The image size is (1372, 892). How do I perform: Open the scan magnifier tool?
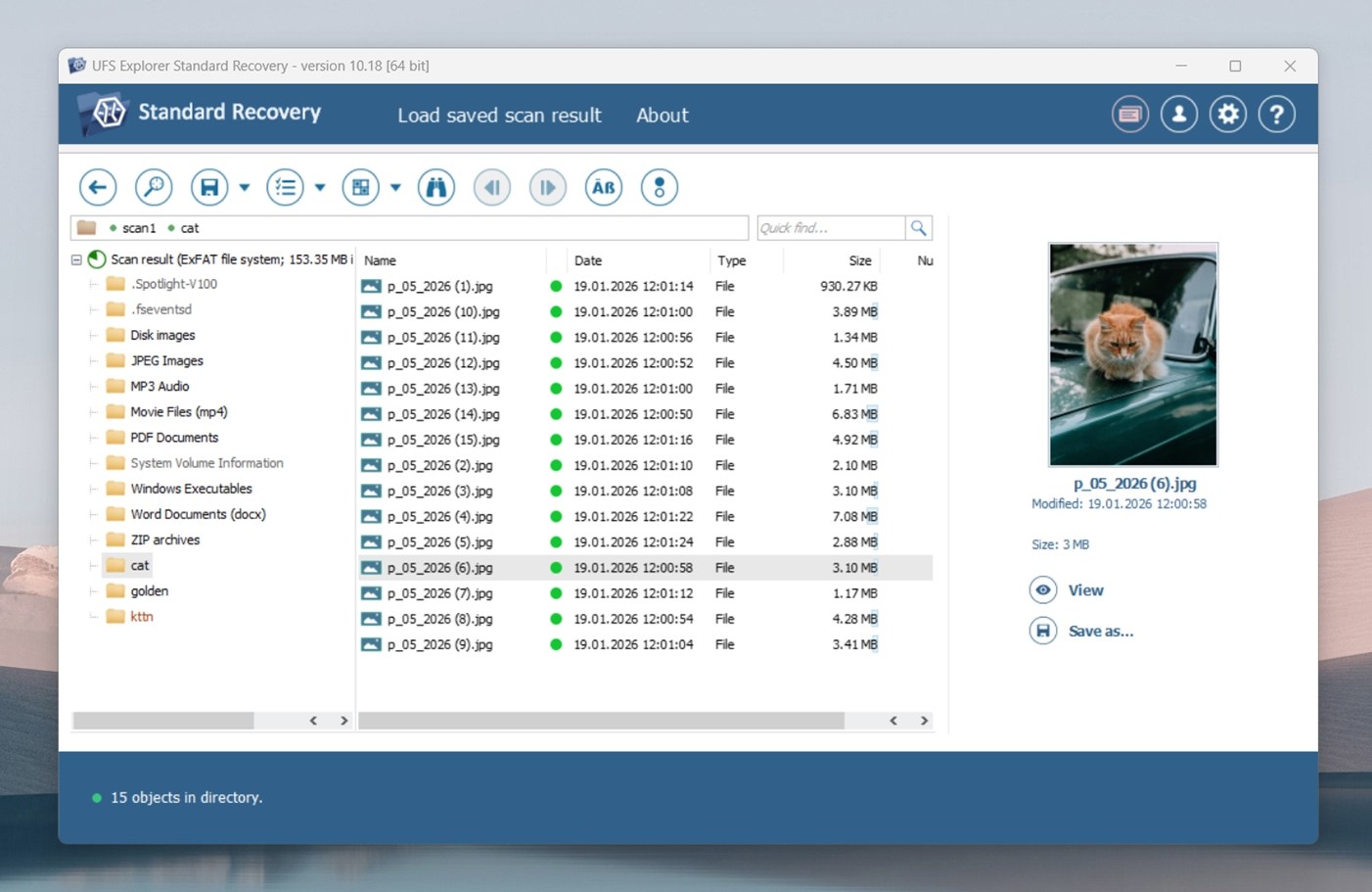[x=154, y=186]
